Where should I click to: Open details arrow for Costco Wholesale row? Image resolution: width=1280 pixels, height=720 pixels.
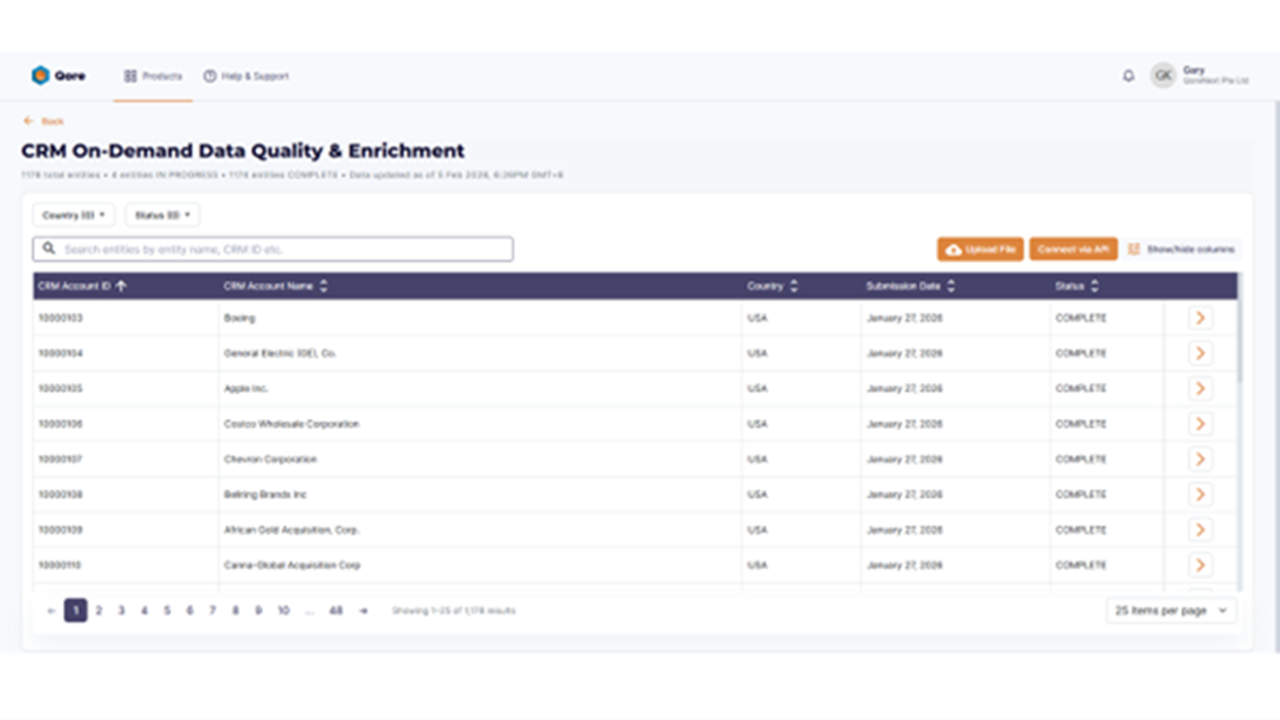1200,424
